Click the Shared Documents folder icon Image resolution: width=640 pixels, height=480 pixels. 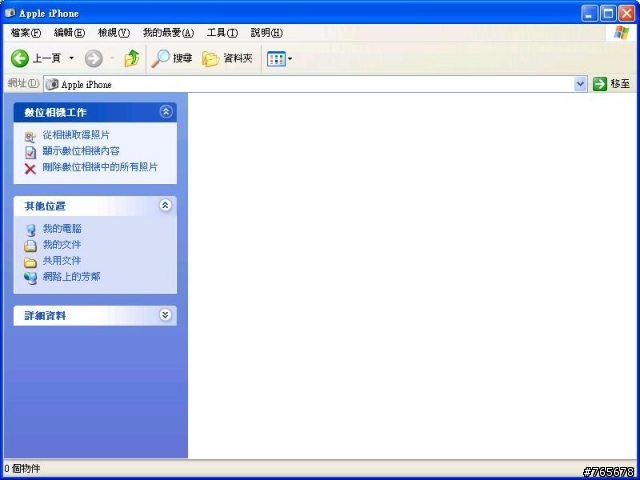(30, 262)
